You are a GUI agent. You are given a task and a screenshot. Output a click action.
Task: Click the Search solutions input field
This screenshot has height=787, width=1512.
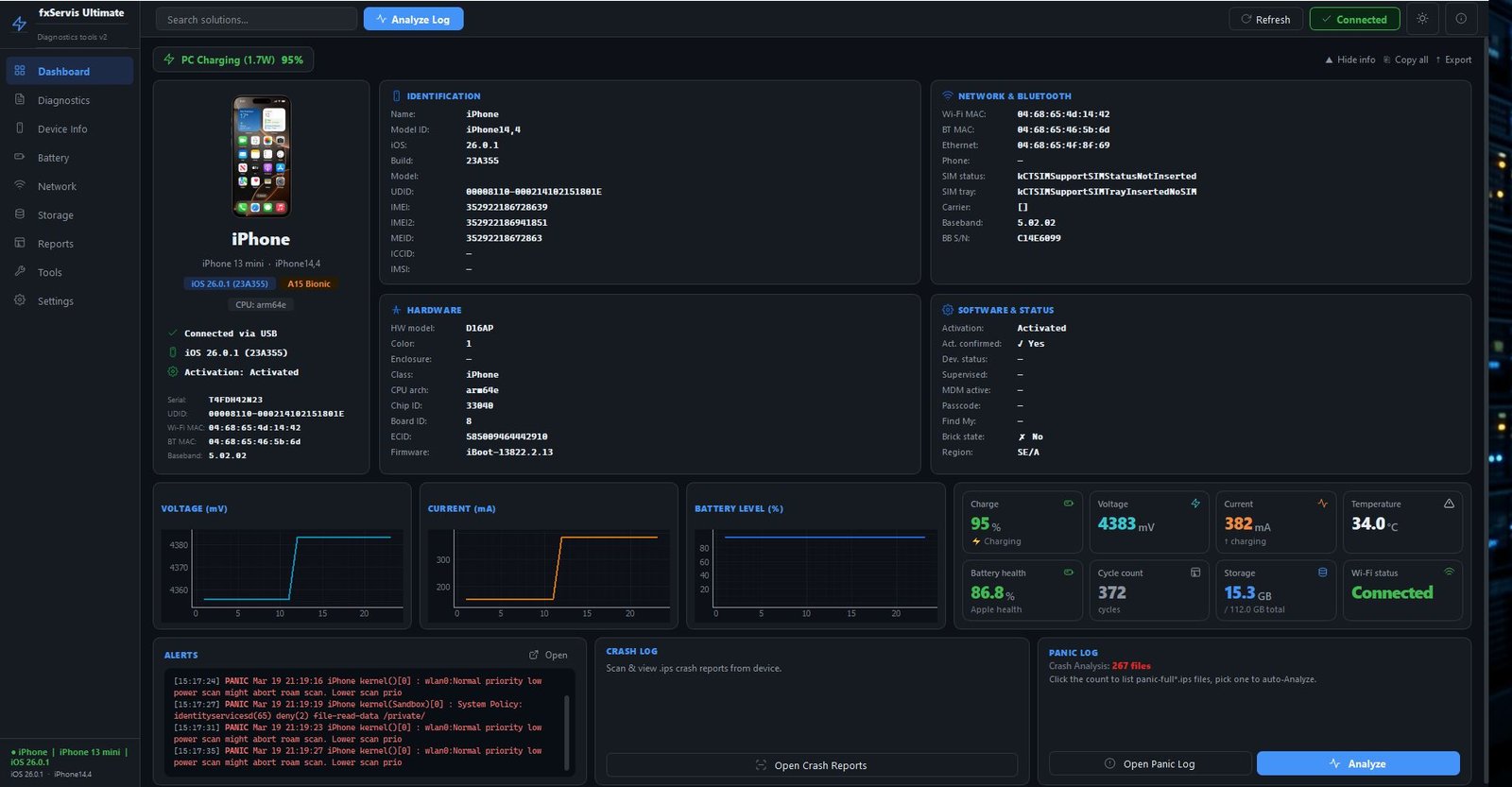coord(256,19)
